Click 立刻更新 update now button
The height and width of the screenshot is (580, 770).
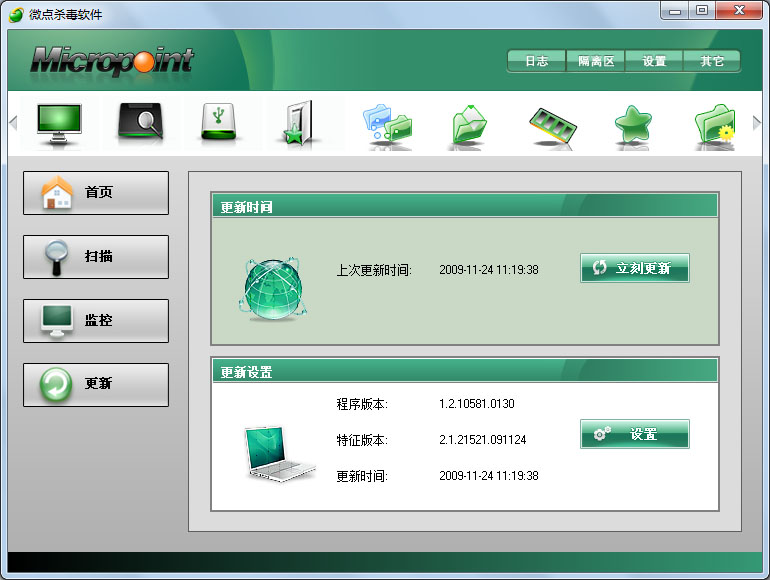tap(634, 268)
